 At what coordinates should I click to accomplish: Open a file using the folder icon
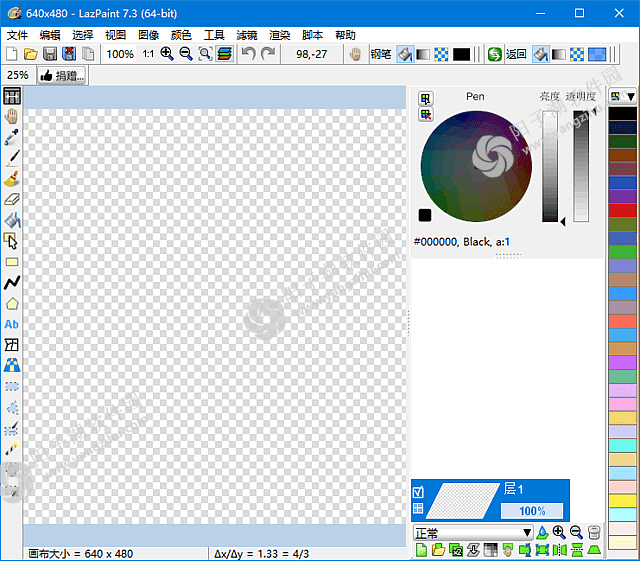pos(31,54)
